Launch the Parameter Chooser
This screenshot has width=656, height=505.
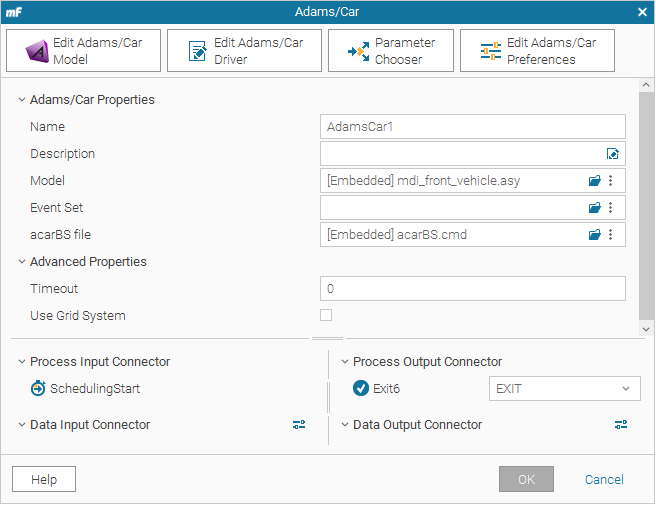[x=391, y=51]
